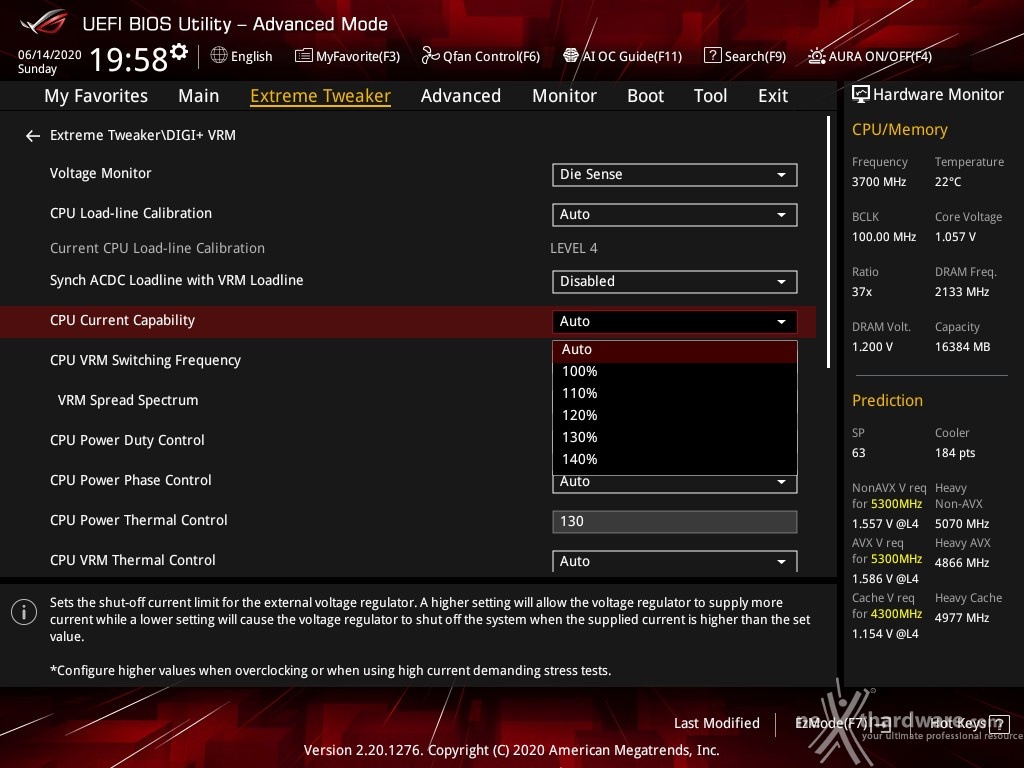The height and width of the screenshot is (768, 1024).
Task: Select the CPU Power Thermal Control label
Action: [139, 520]
